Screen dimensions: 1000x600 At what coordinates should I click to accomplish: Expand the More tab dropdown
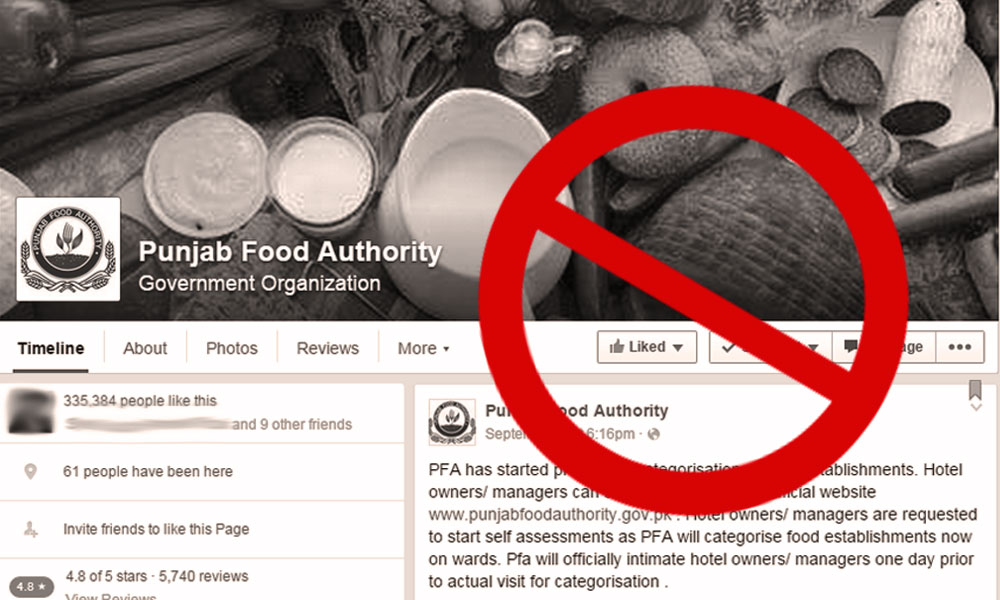click(423, 348)
